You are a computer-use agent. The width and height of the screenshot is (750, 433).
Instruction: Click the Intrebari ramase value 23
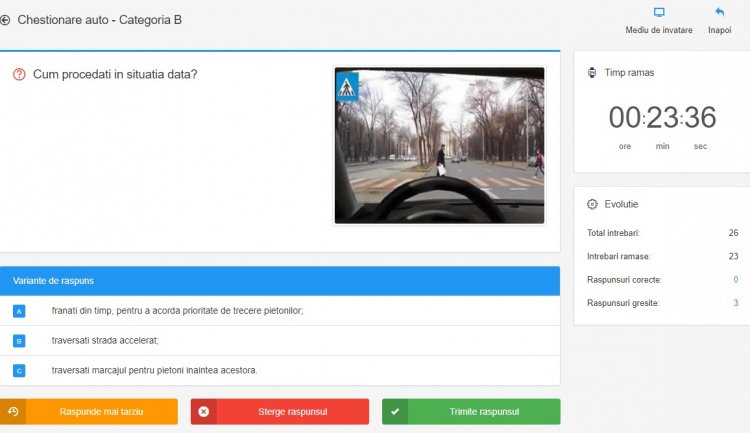click(733, 256)
